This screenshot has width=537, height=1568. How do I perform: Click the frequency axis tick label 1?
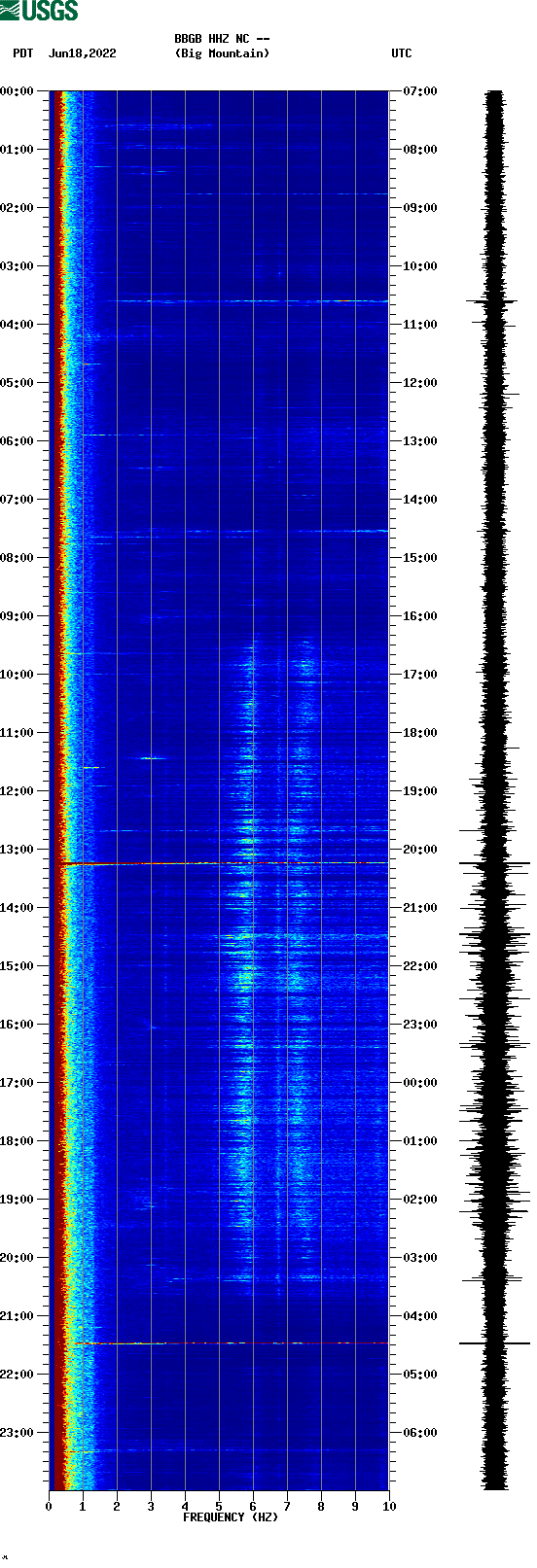tap(83, 1507)
